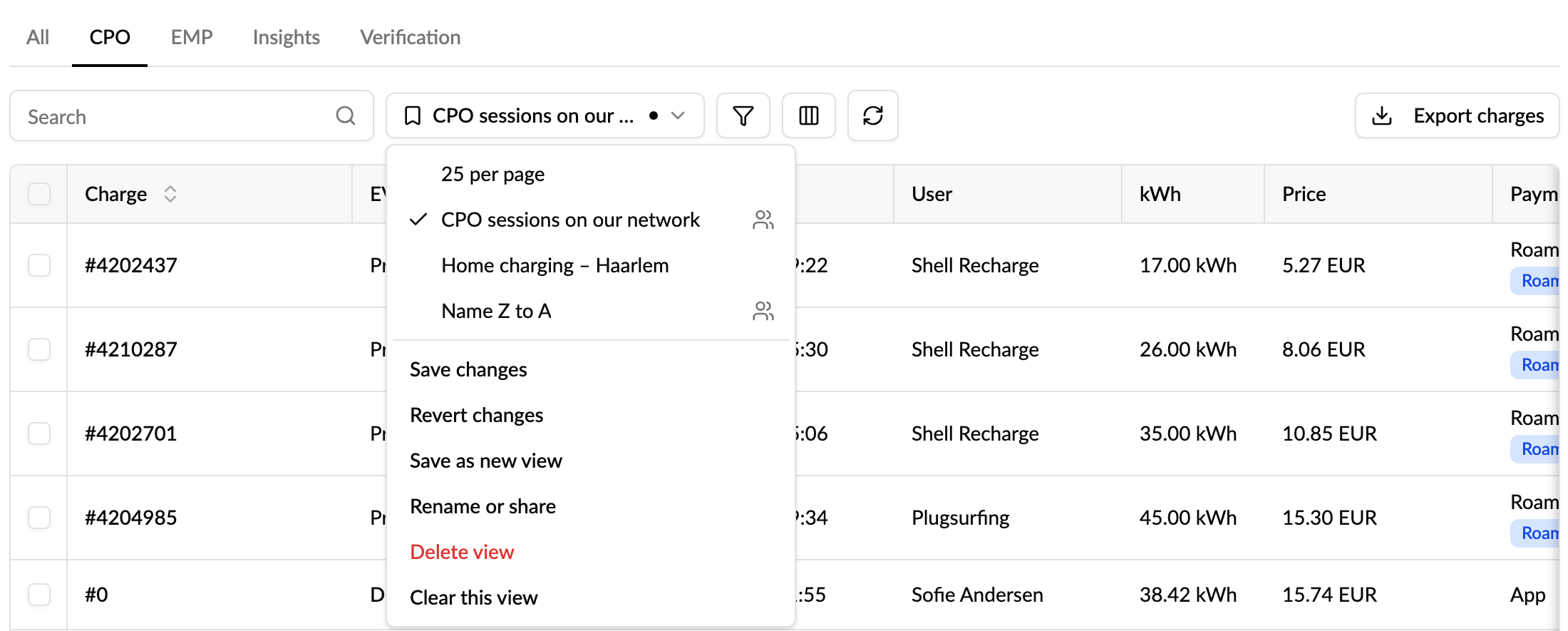
Task: Tick the select-all checkbox in header
Action: [39, 194]
